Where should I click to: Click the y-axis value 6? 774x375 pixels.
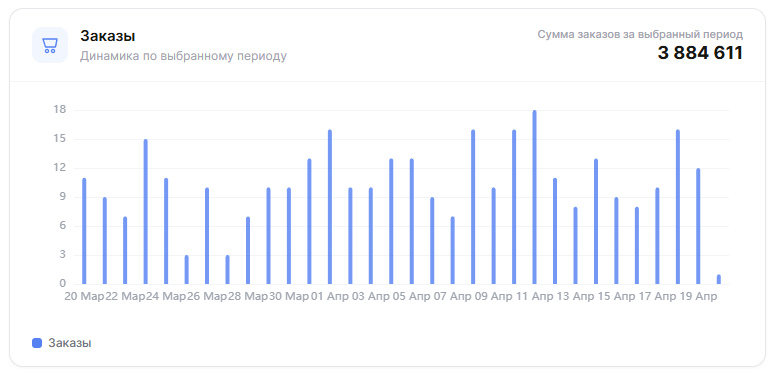click(x=63, y=226)
